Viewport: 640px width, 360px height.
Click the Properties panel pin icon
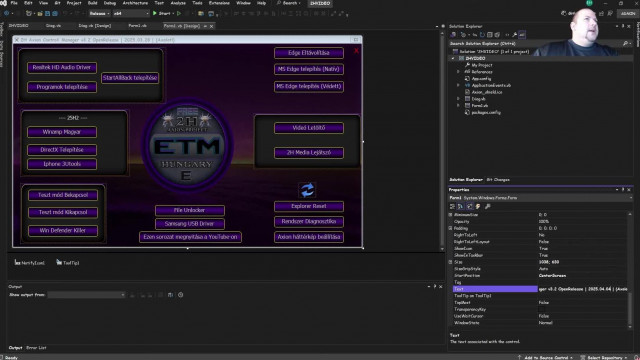[x=623, y=190]
